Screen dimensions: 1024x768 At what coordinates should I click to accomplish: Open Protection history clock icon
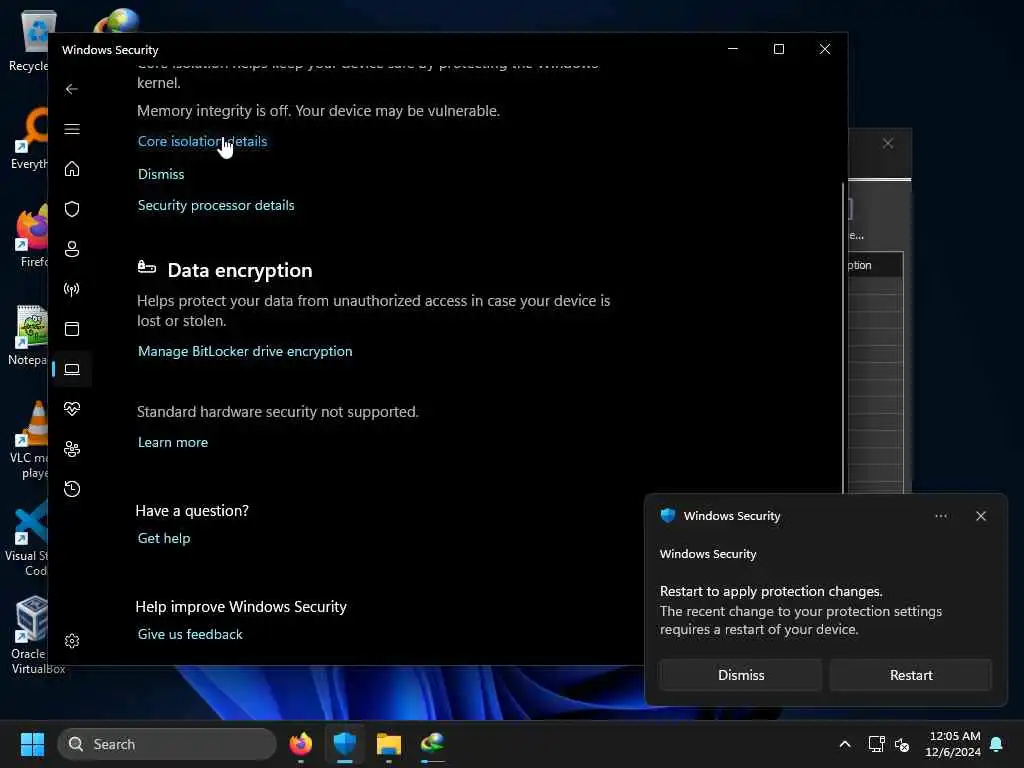72,489
